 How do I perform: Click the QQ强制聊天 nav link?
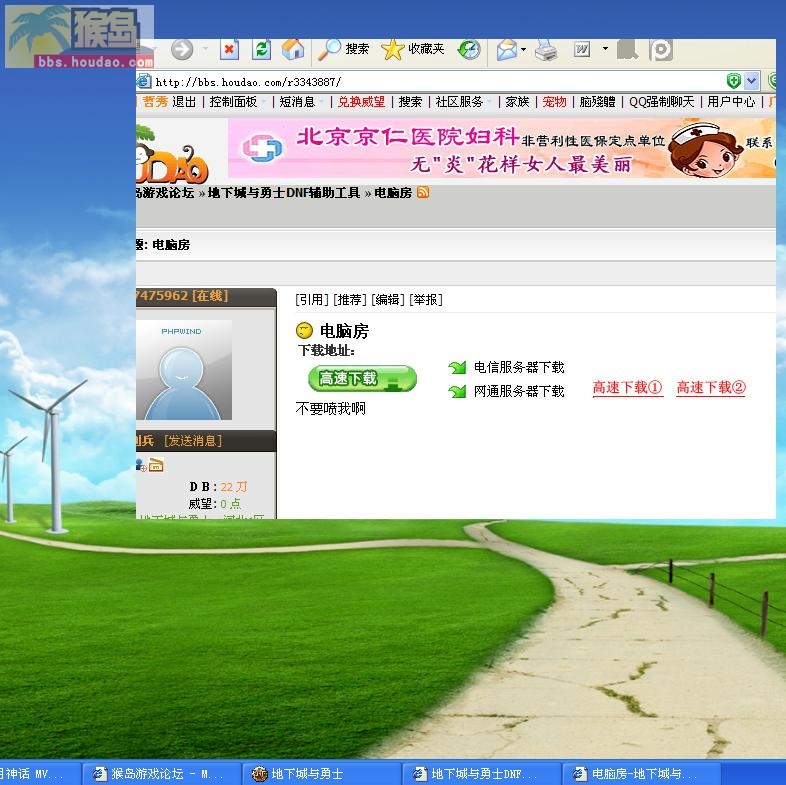[661, 102]
